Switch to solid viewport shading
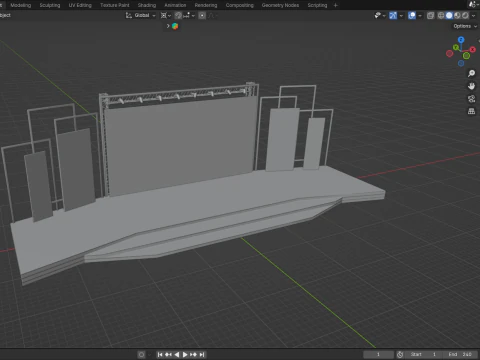This screenshot has width=480, height=360. coord(449,15)
